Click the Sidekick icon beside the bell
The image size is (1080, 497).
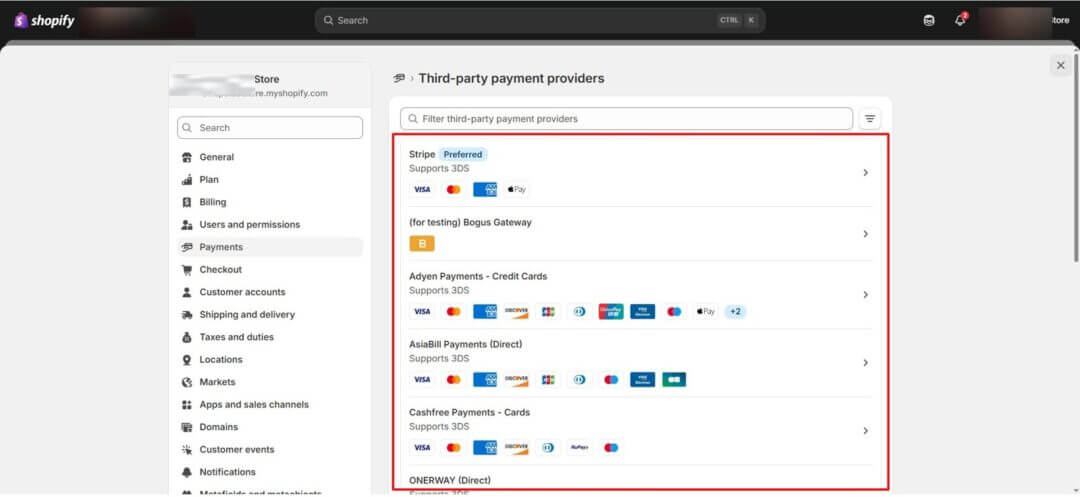929,20
